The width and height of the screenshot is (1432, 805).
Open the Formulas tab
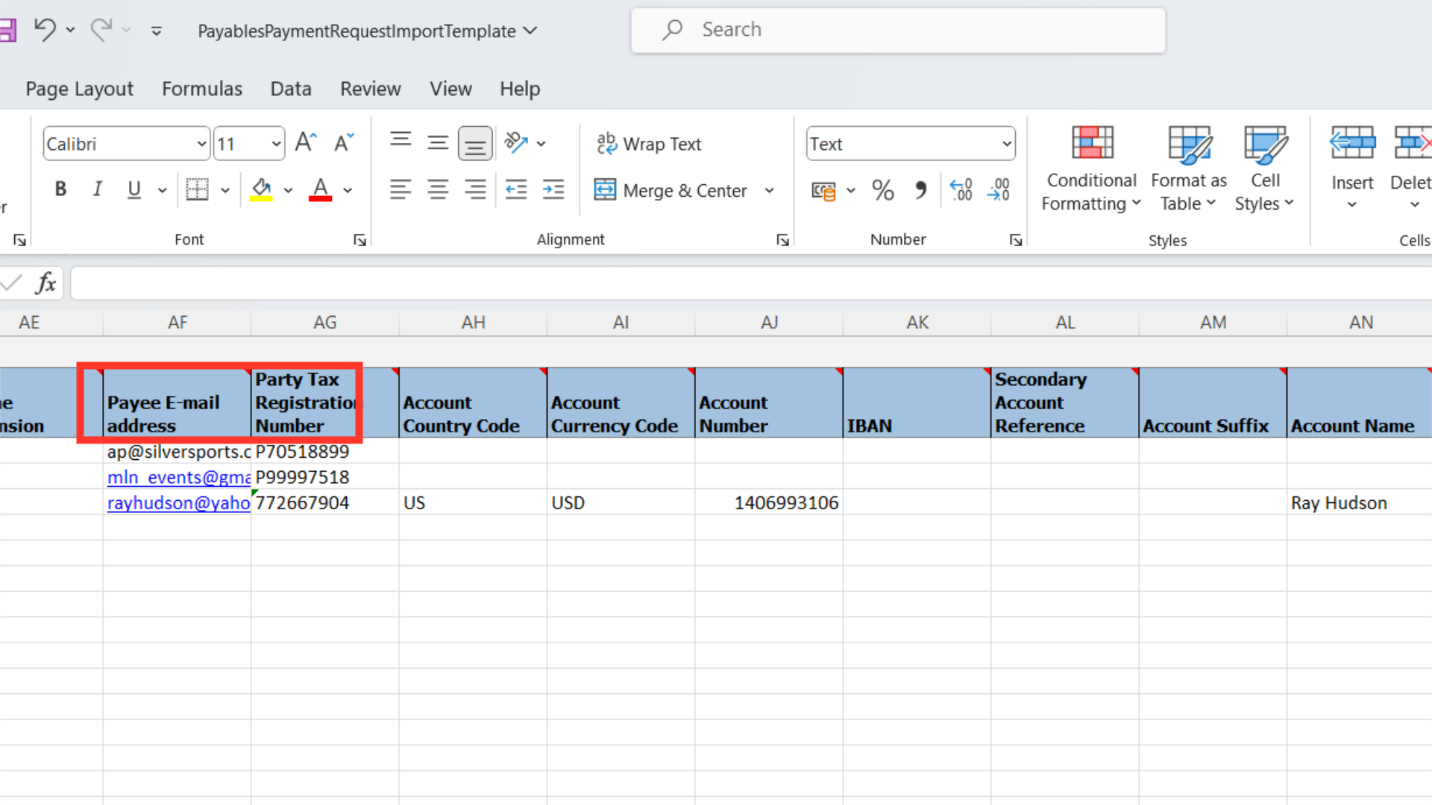click(x=202, y=89)
